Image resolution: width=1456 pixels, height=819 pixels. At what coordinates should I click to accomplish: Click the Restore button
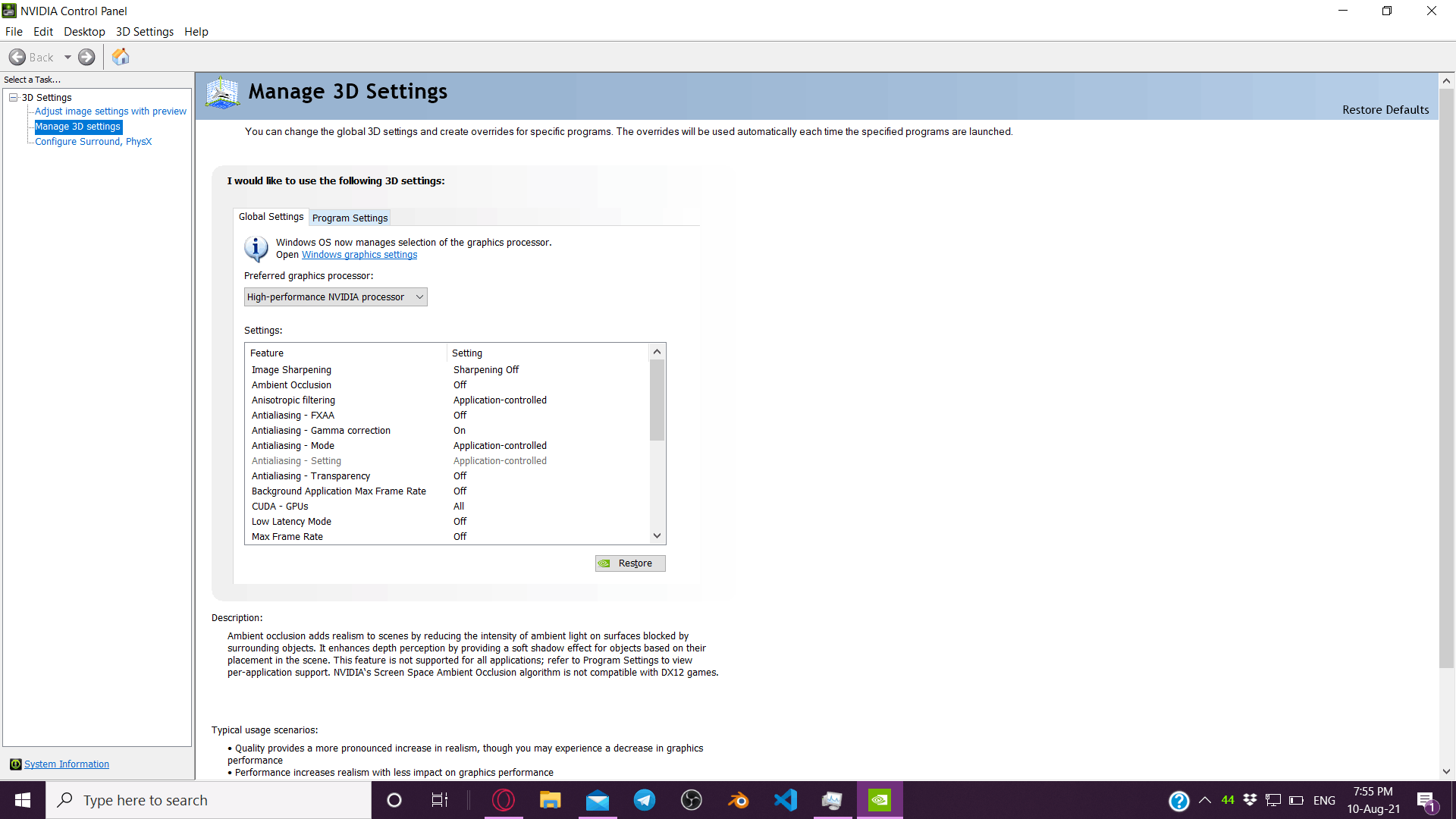point(629,563)
